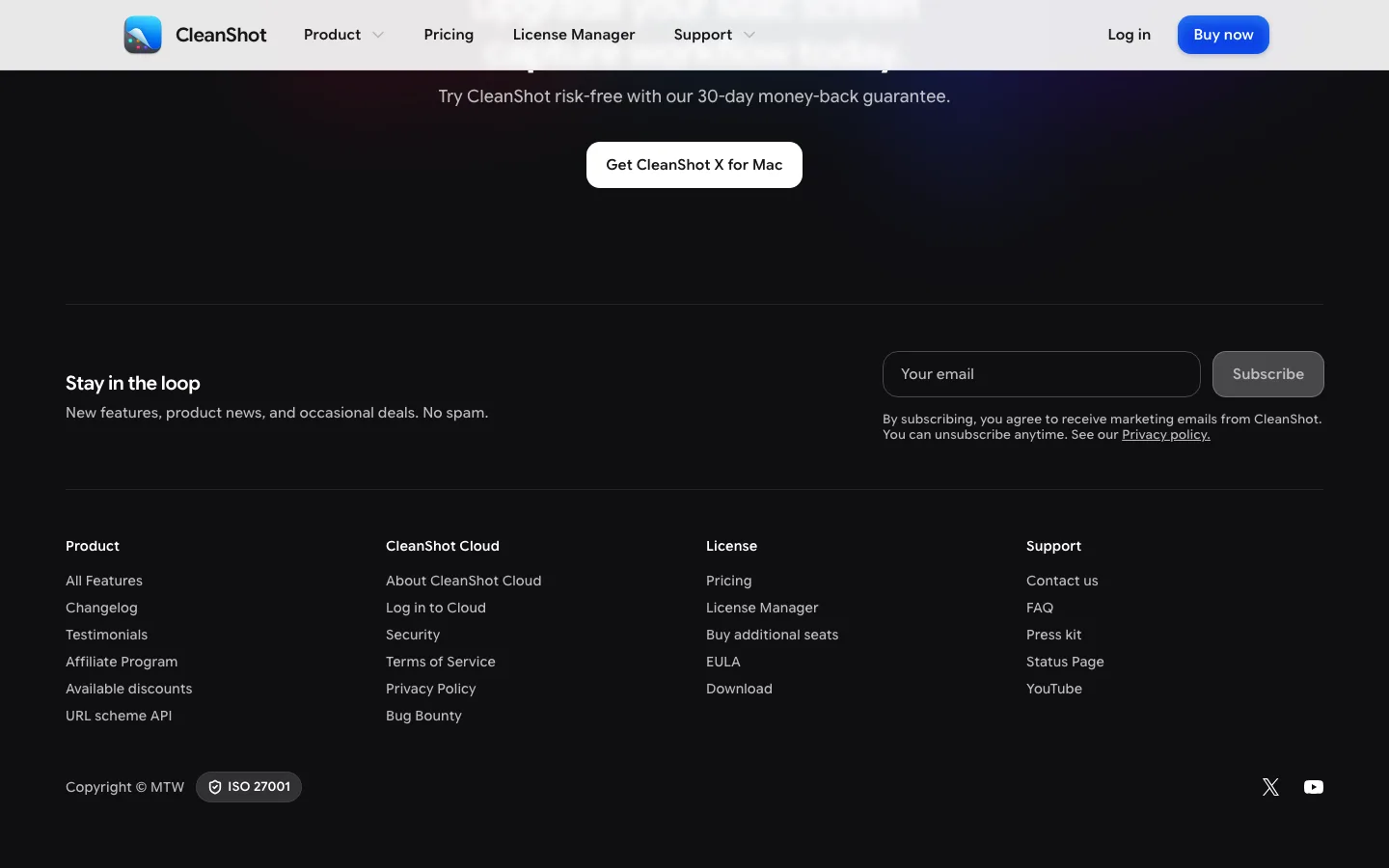Visit the Testimonials footer link
1389x868 pixels.
tap(106, 635)
